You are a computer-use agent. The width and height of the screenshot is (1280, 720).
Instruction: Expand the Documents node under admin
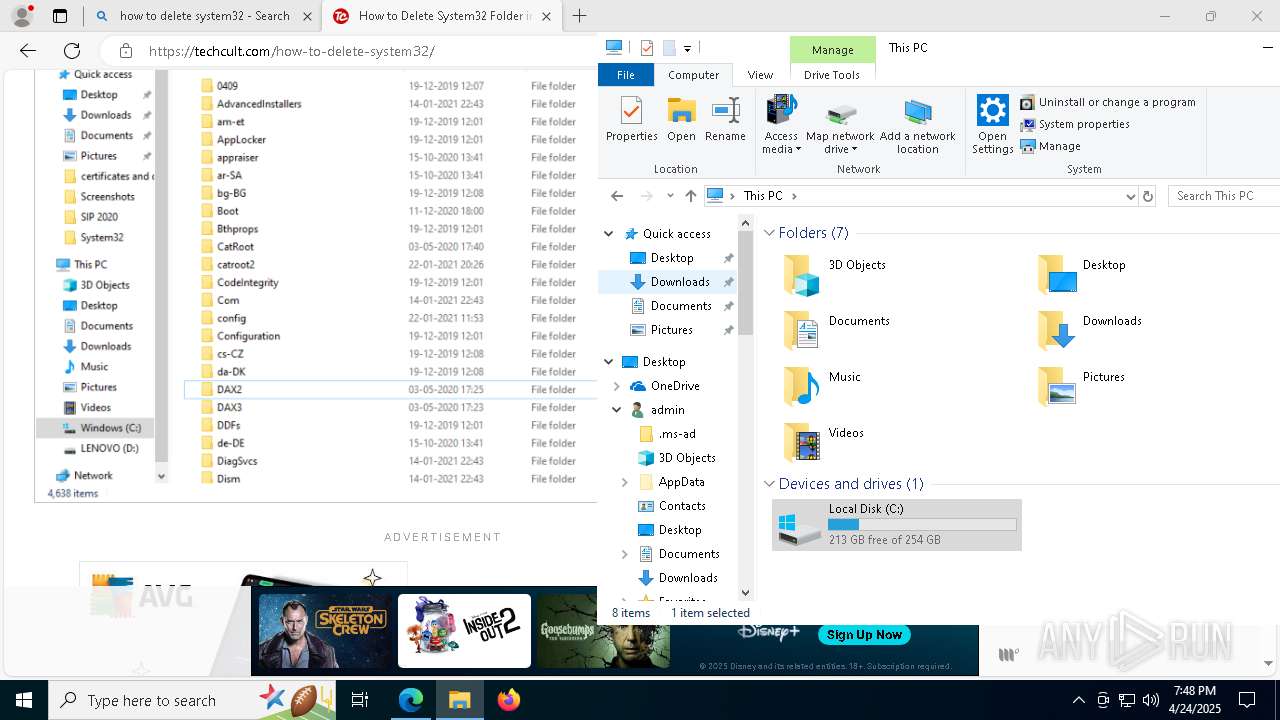[x=625, y=554]
